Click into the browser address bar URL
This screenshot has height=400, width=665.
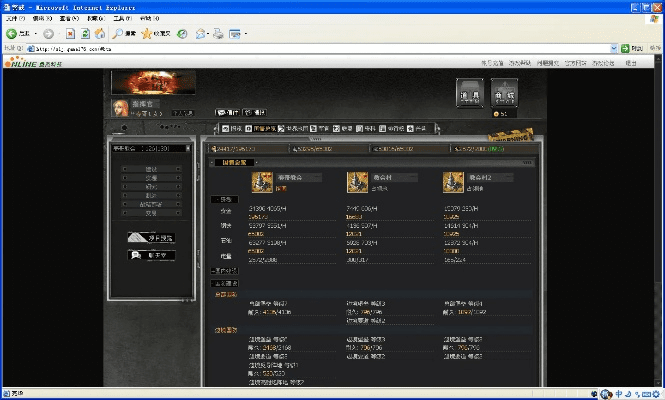[318, 49]
